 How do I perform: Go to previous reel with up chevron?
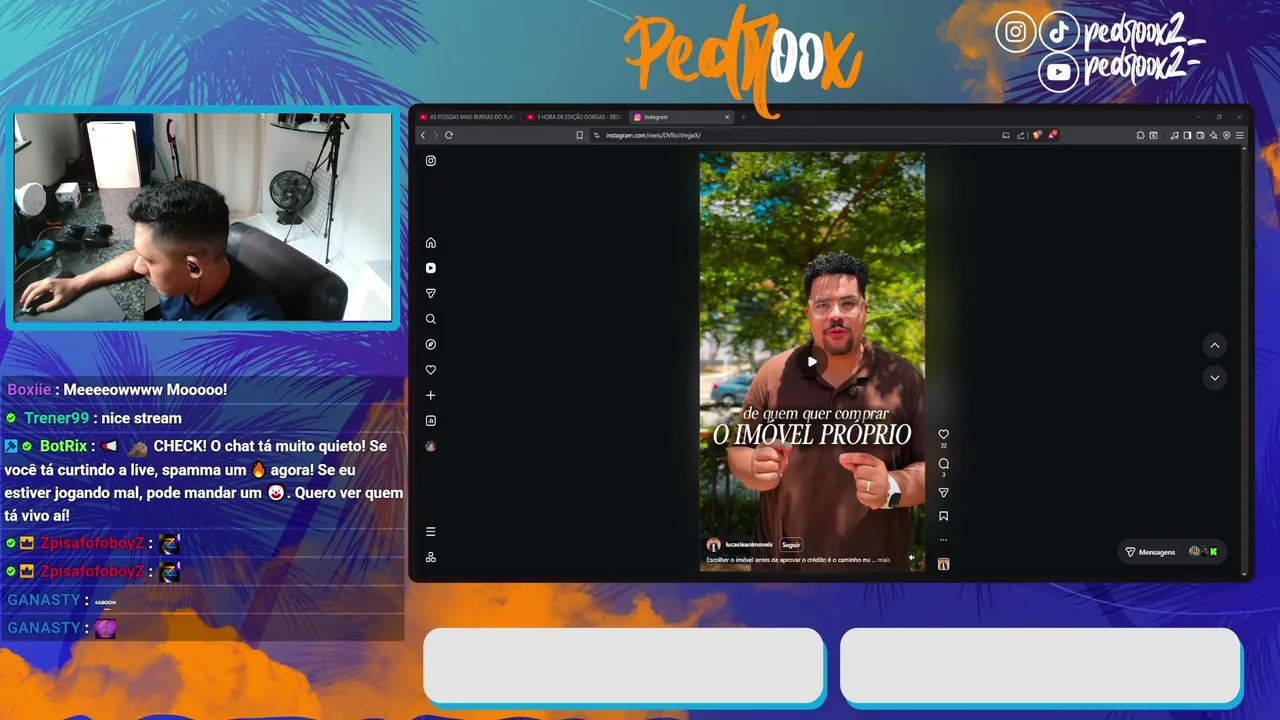(x=1214, y=345)
